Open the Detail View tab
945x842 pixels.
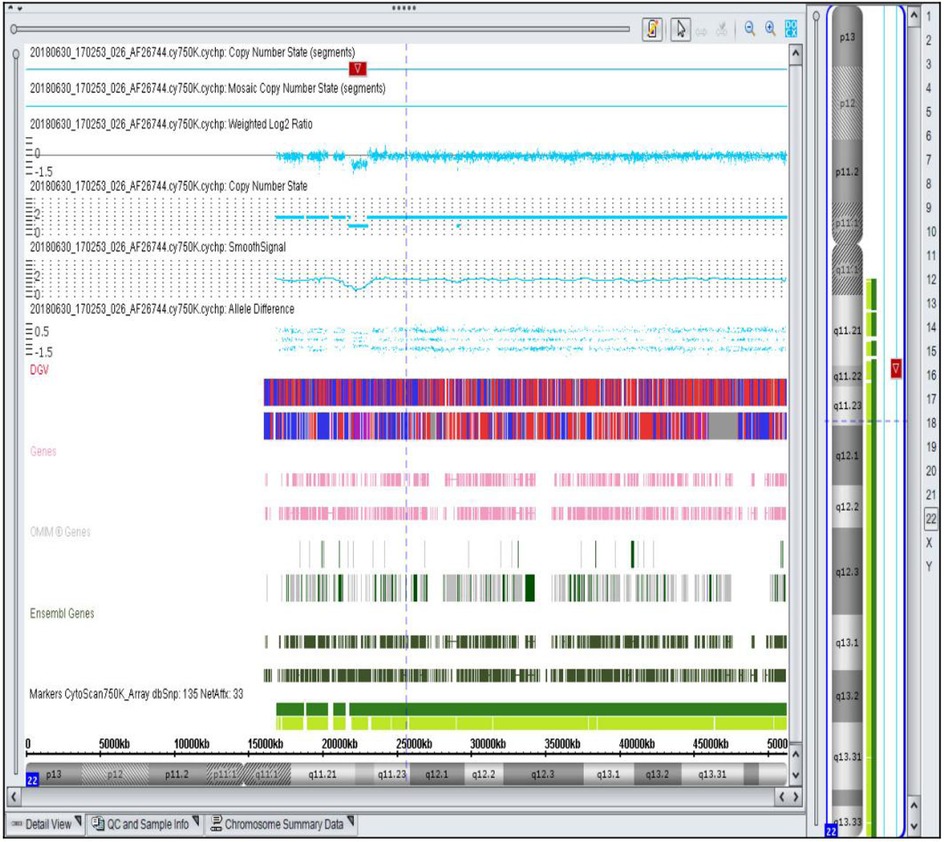[46, 824]
